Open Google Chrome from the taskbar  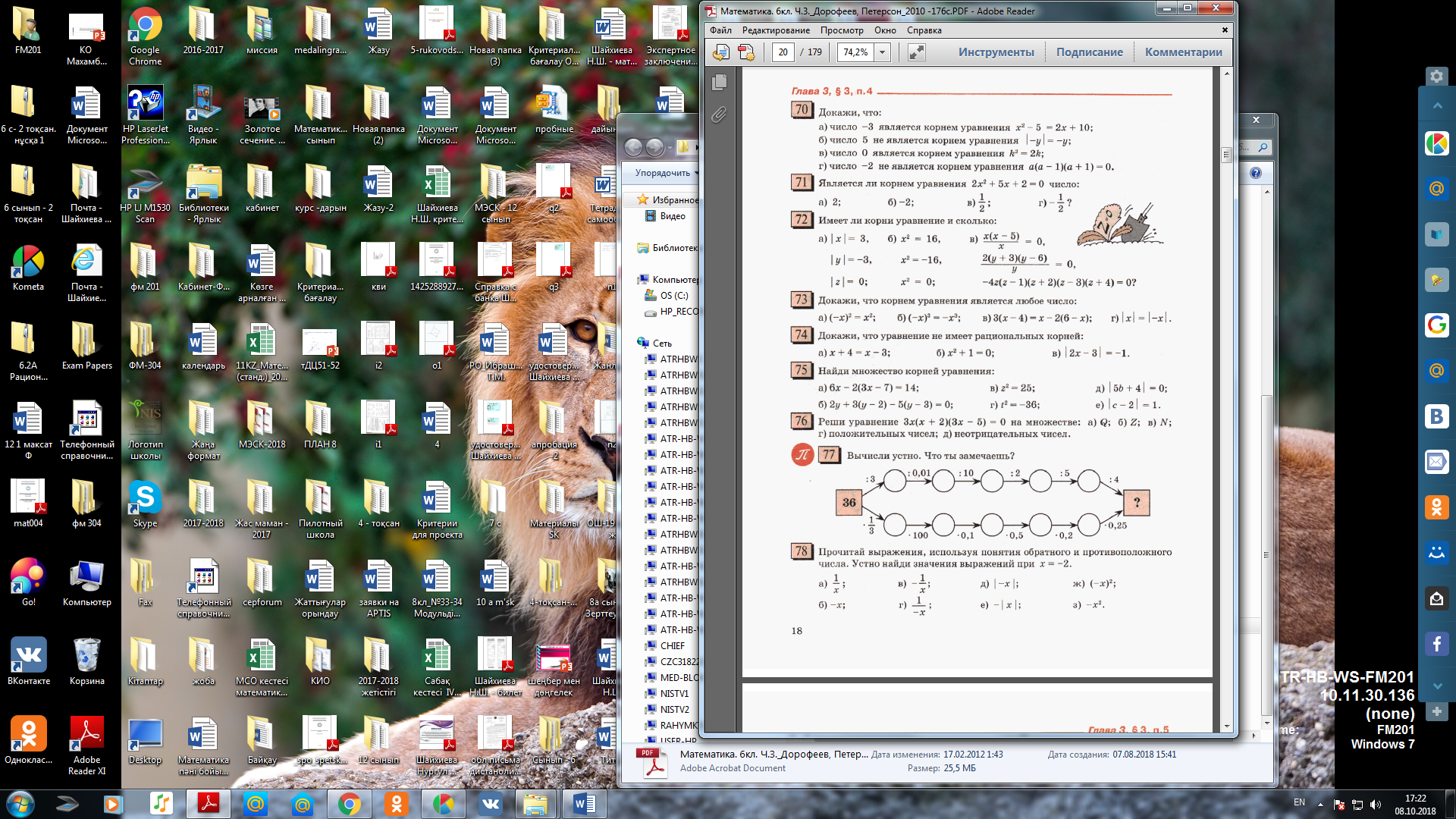point(349,804)
